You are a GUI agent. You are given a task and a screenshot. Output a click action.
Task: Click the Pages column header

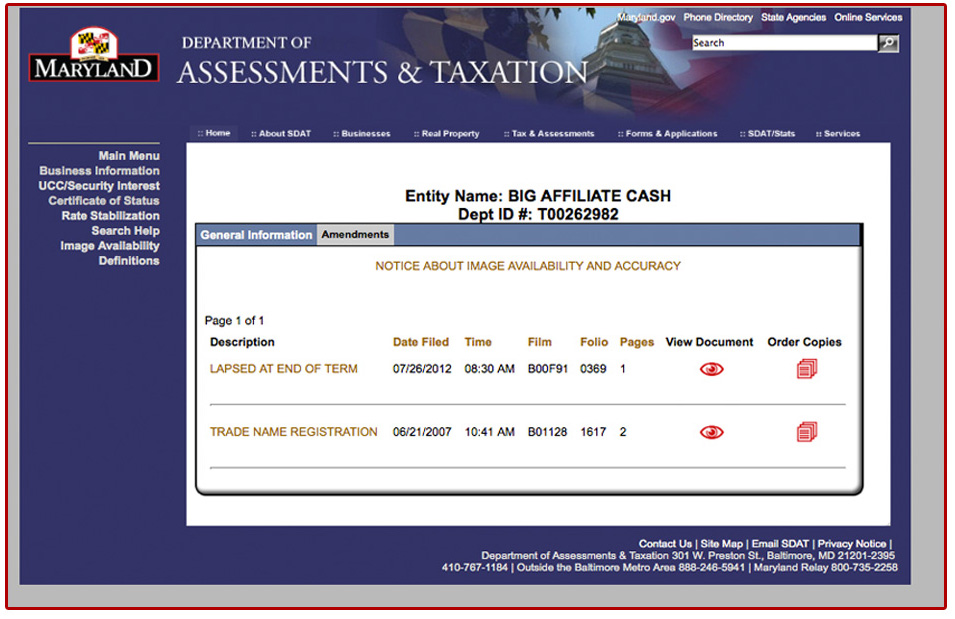click(x=636, y=342)
